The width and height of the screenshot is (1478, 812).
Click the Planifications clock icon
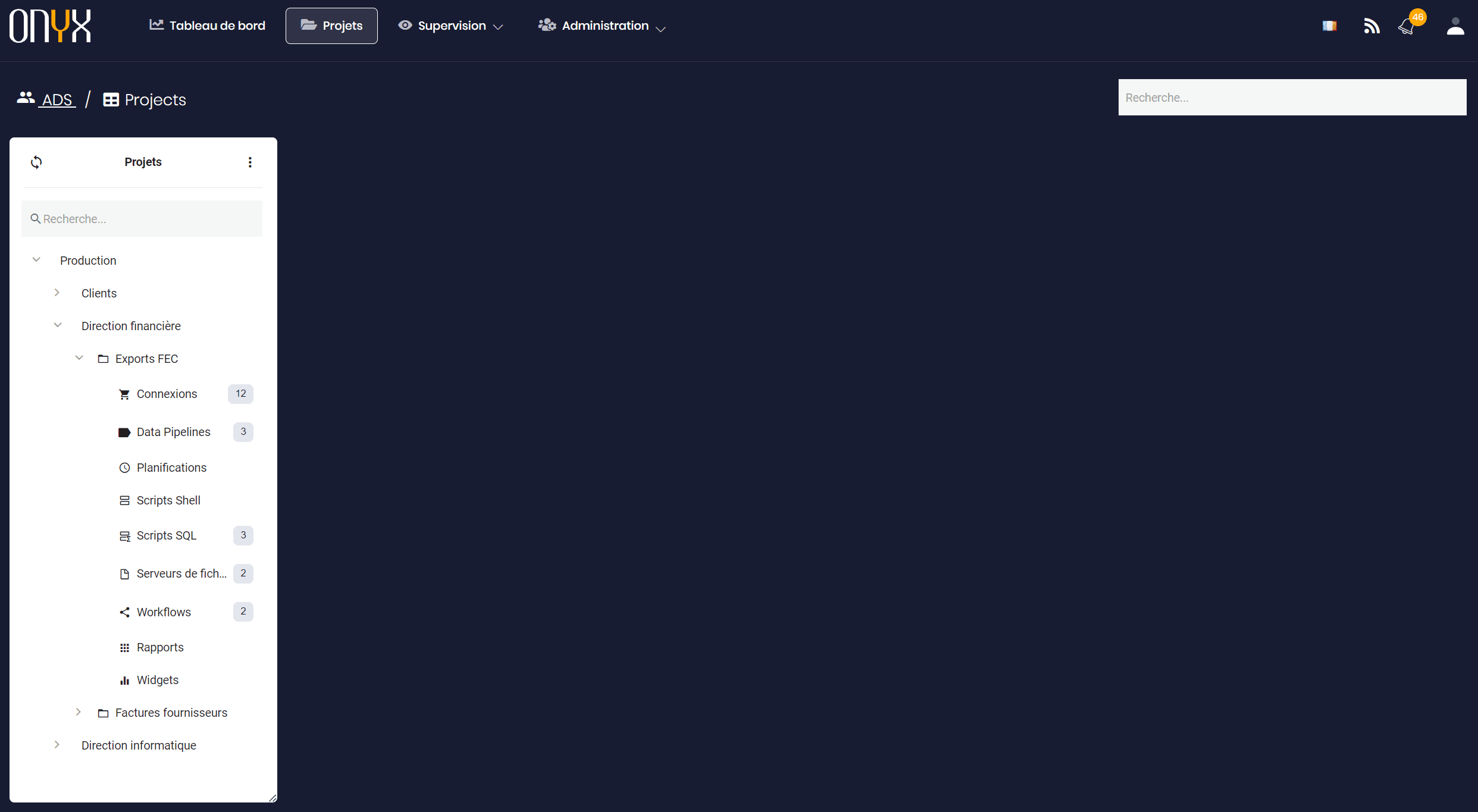124,468
